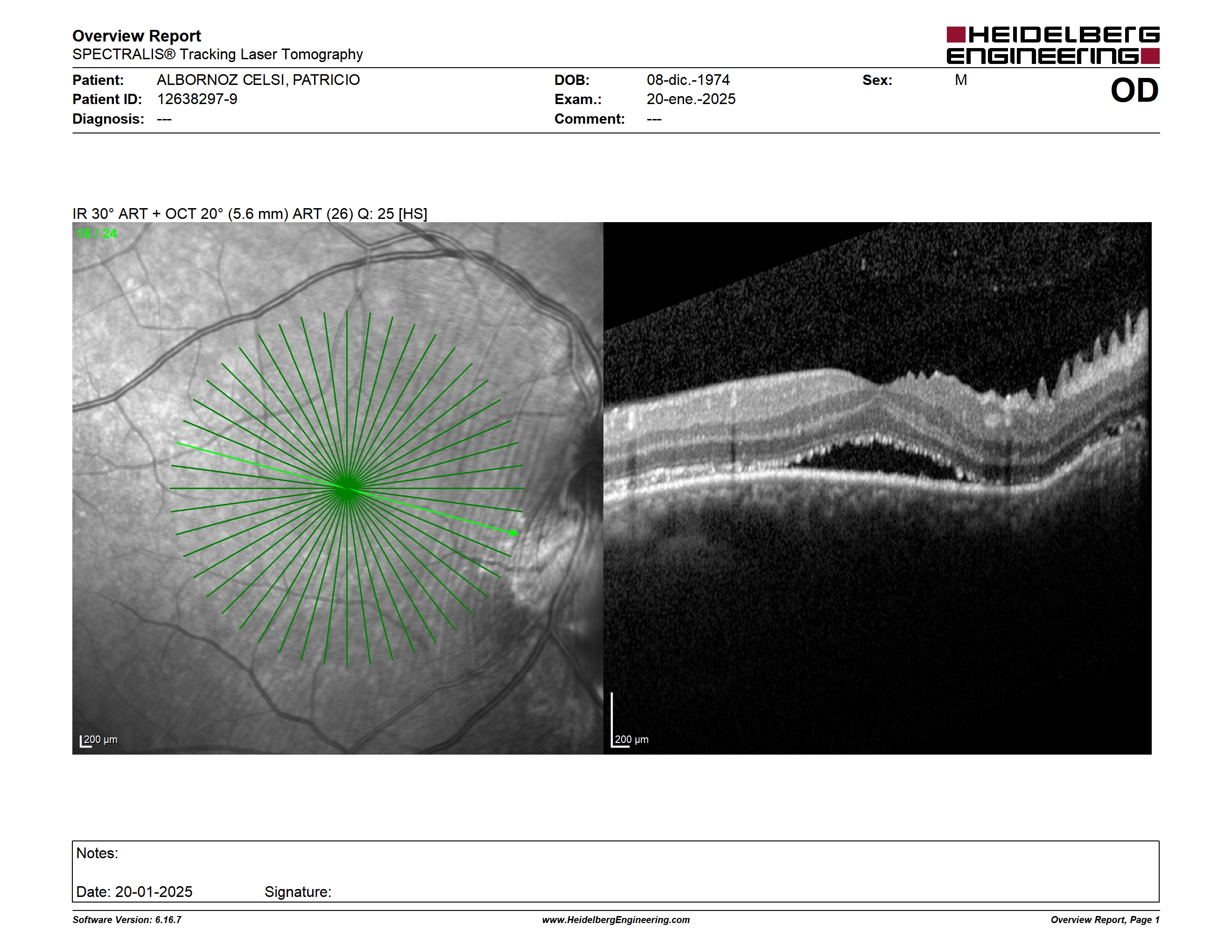Click the 'Exam.:' label

[578, 99]
